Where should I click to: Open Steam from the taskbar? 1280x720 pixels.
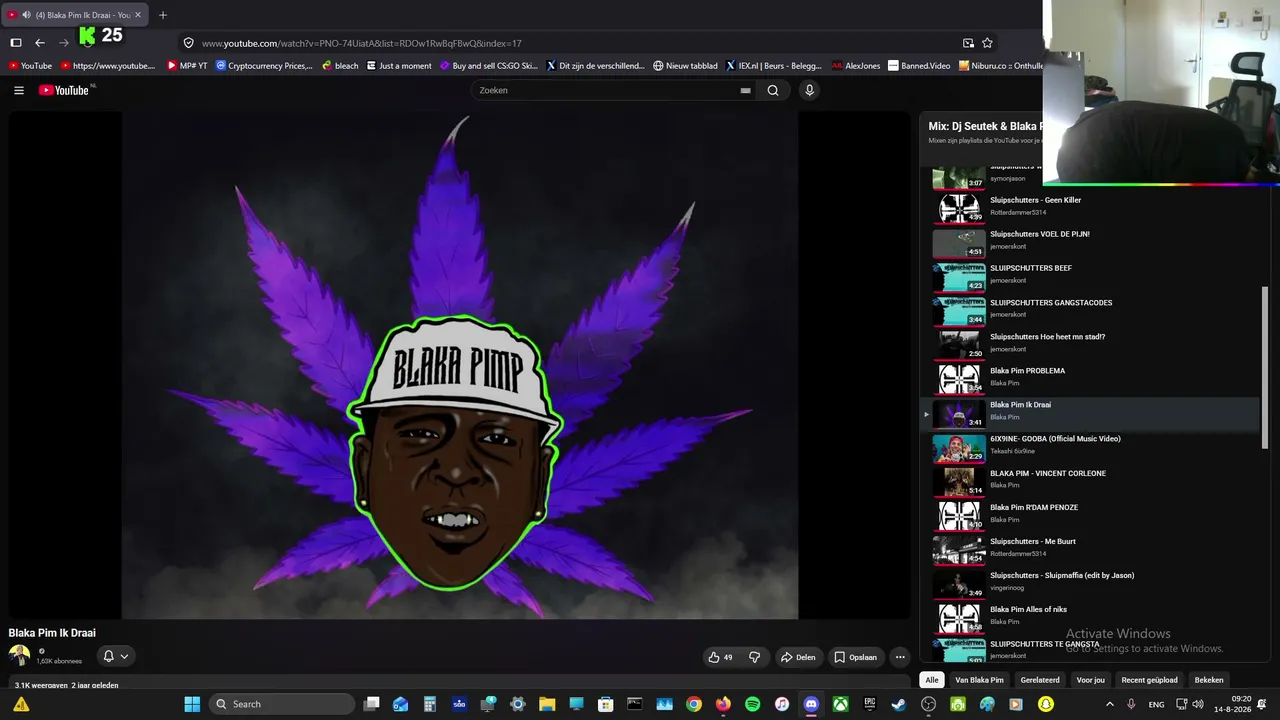pyautogui.click(x=899, y=704)
